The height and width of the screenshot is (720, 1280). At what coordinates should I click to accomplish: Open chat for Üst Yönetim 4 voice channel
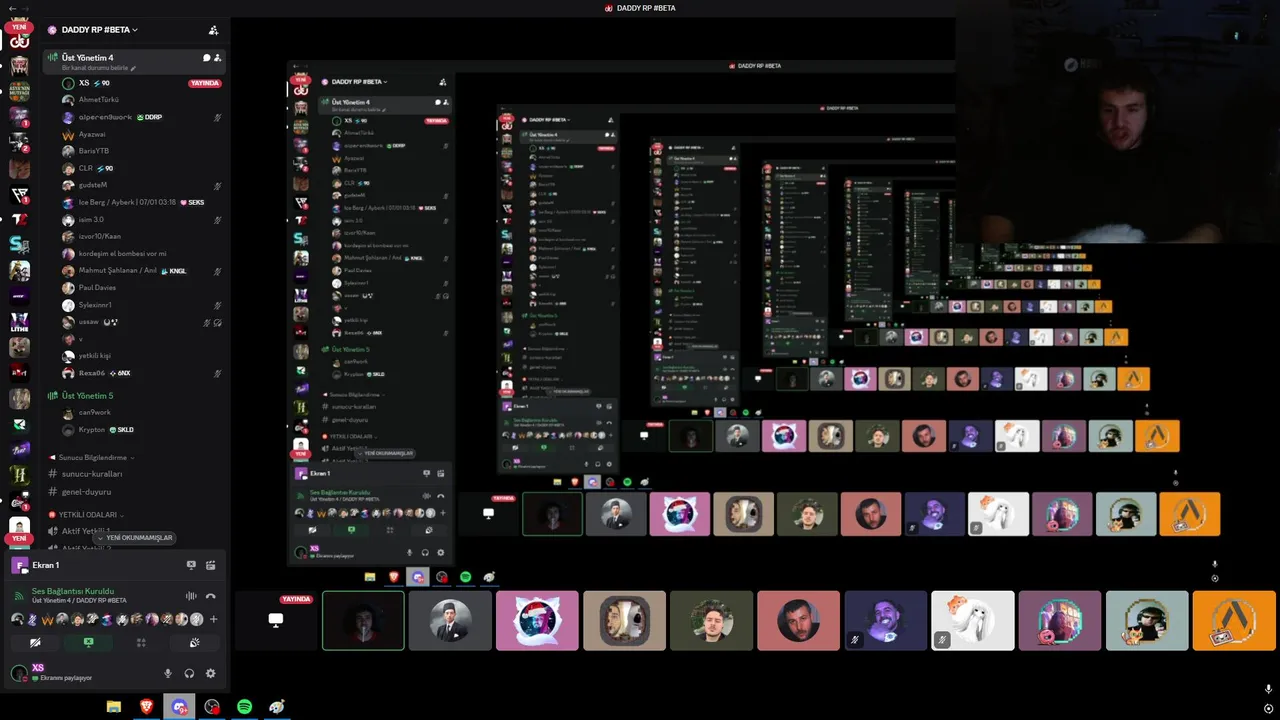pyautogui.click(x=206, y=58)
